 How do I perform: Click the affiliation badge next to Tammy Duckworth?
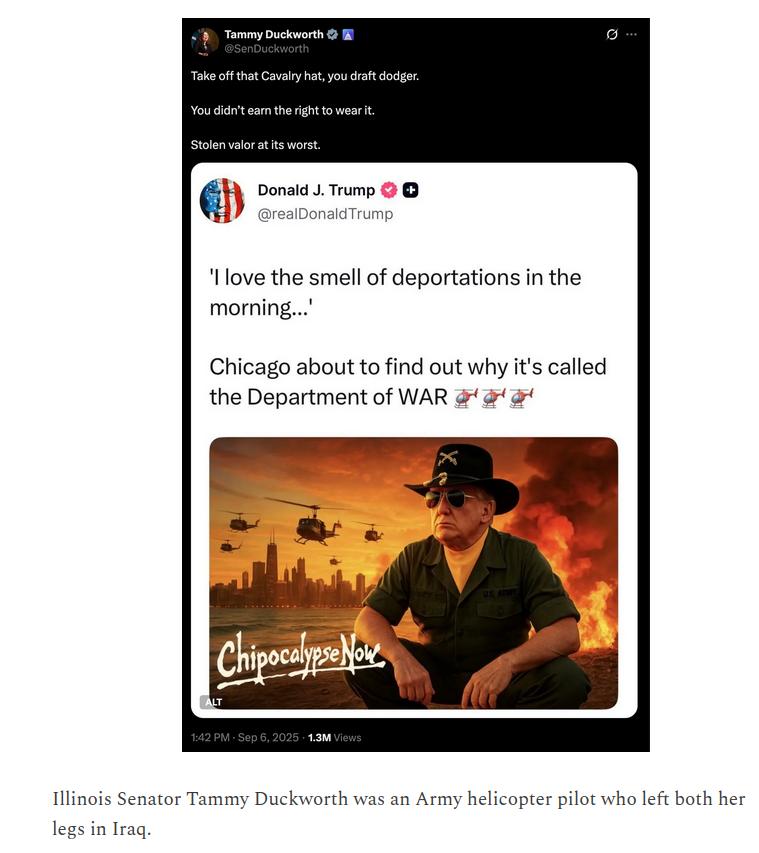pos(348,34)
